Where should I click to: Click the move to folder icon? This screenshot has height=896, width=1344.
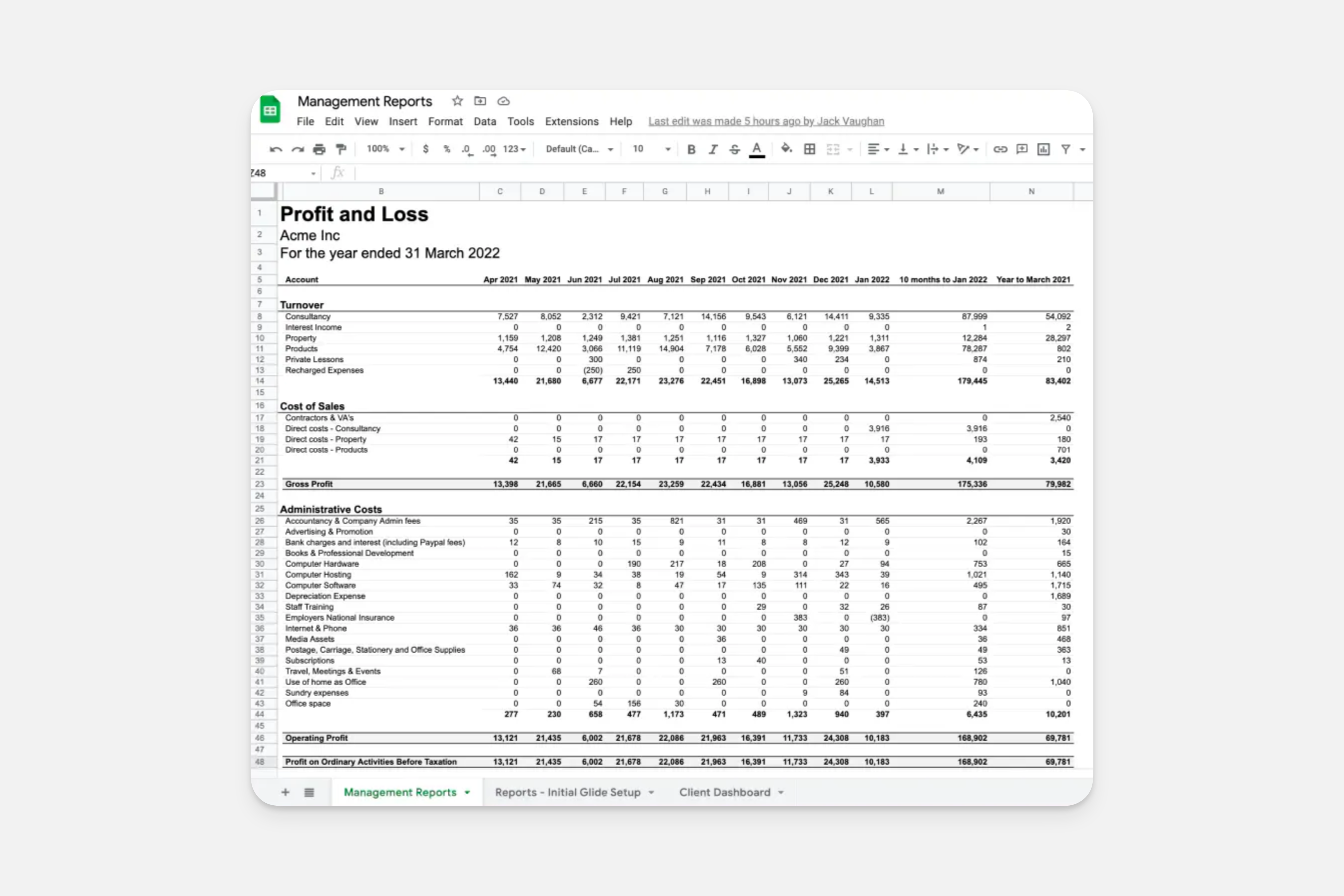[480, 101]
